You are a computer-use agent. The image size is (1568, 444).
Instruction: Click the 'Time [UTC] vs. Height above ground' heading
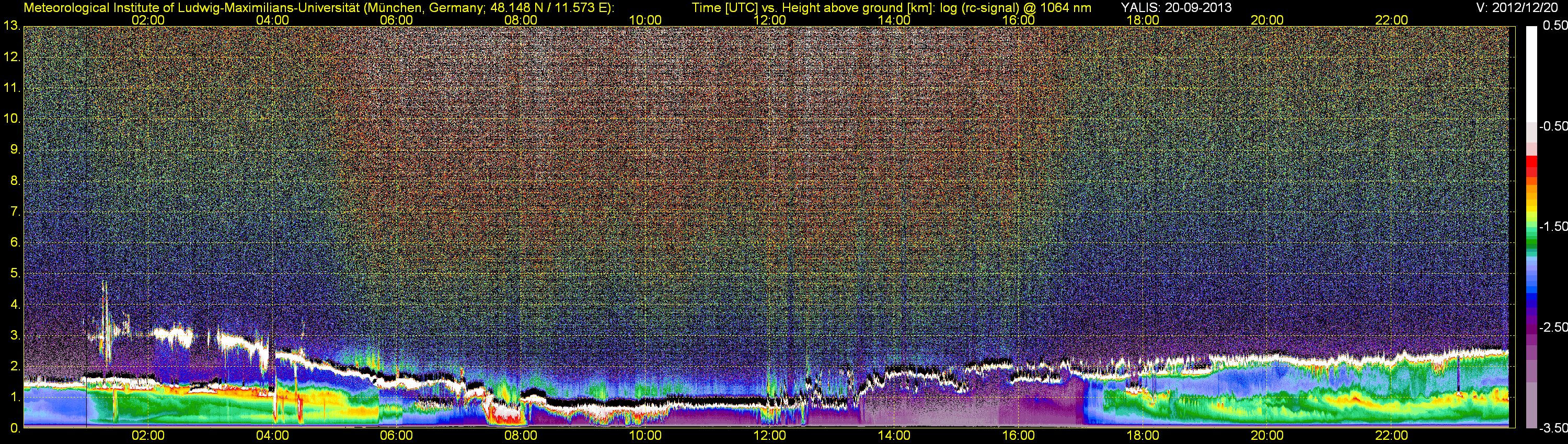pos(891,8)
